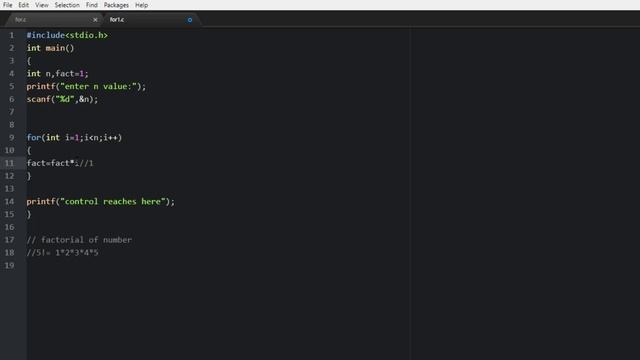
Task: Click the opening brace on line 3
Action: 29,61
